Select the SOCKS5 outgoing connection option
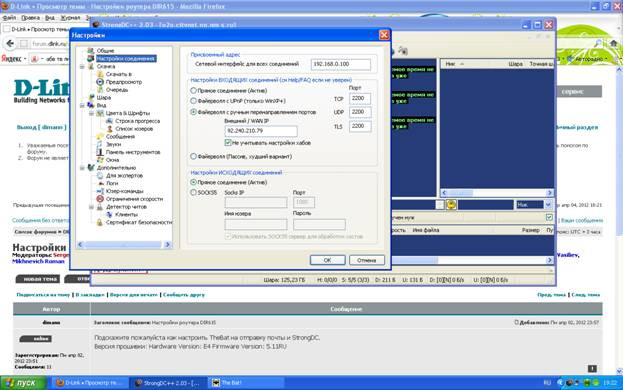Image resolution: width=623 pixels, height=390 pixels. 193,193
